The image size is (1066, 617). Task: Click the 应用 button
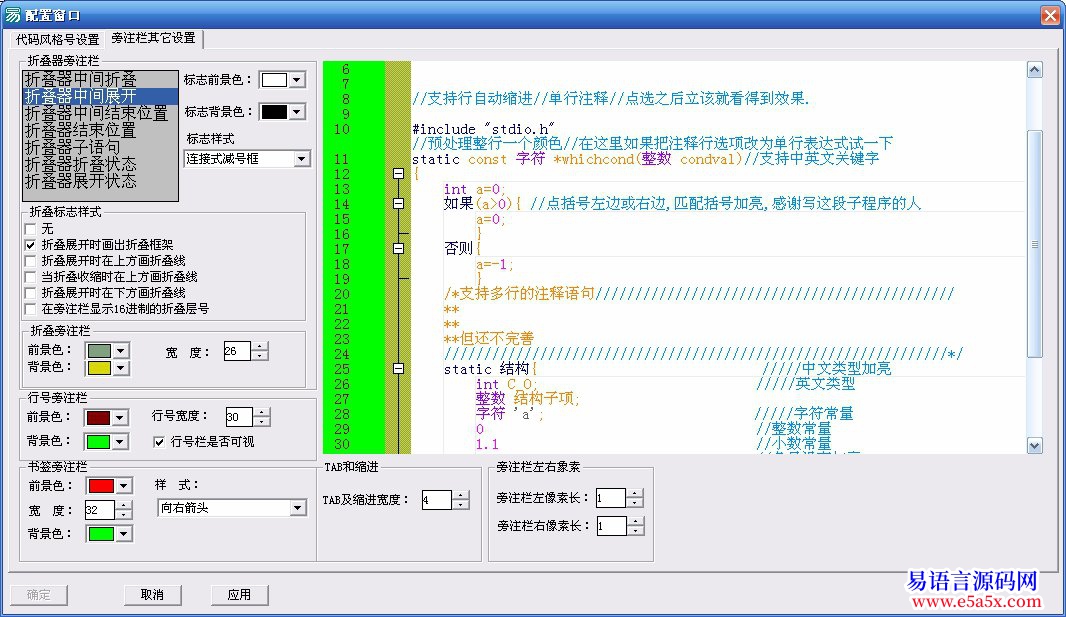coord(239,595)
